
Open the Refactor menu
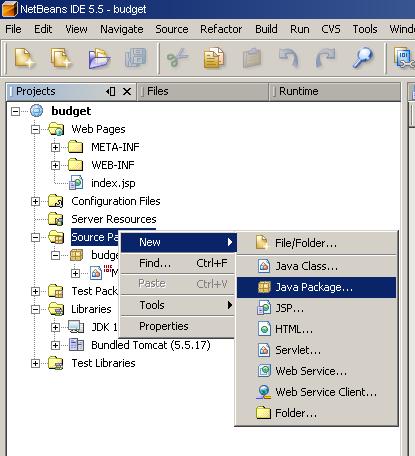[x=221, y=29]
